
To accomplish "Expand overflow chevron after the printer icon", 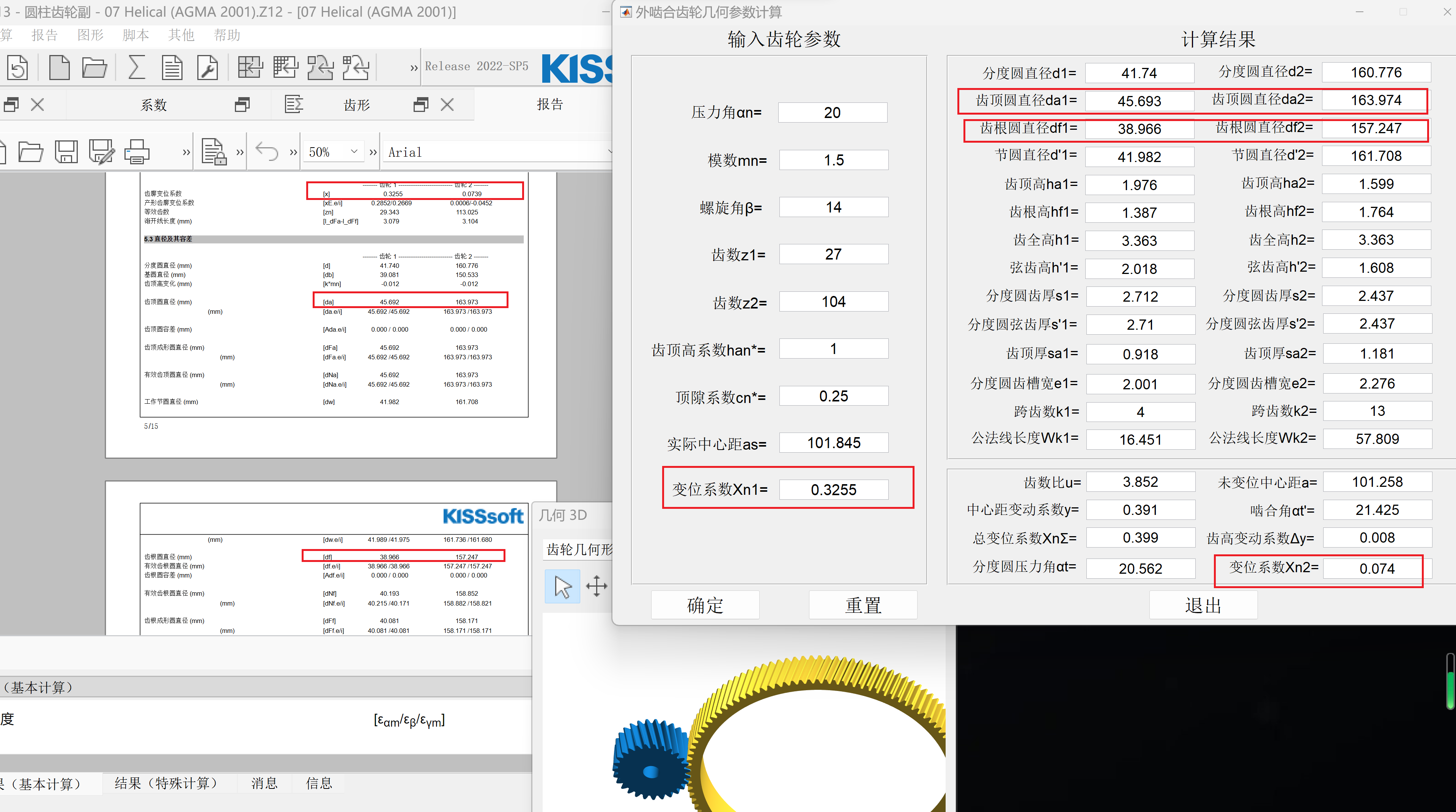I will 186,152.
